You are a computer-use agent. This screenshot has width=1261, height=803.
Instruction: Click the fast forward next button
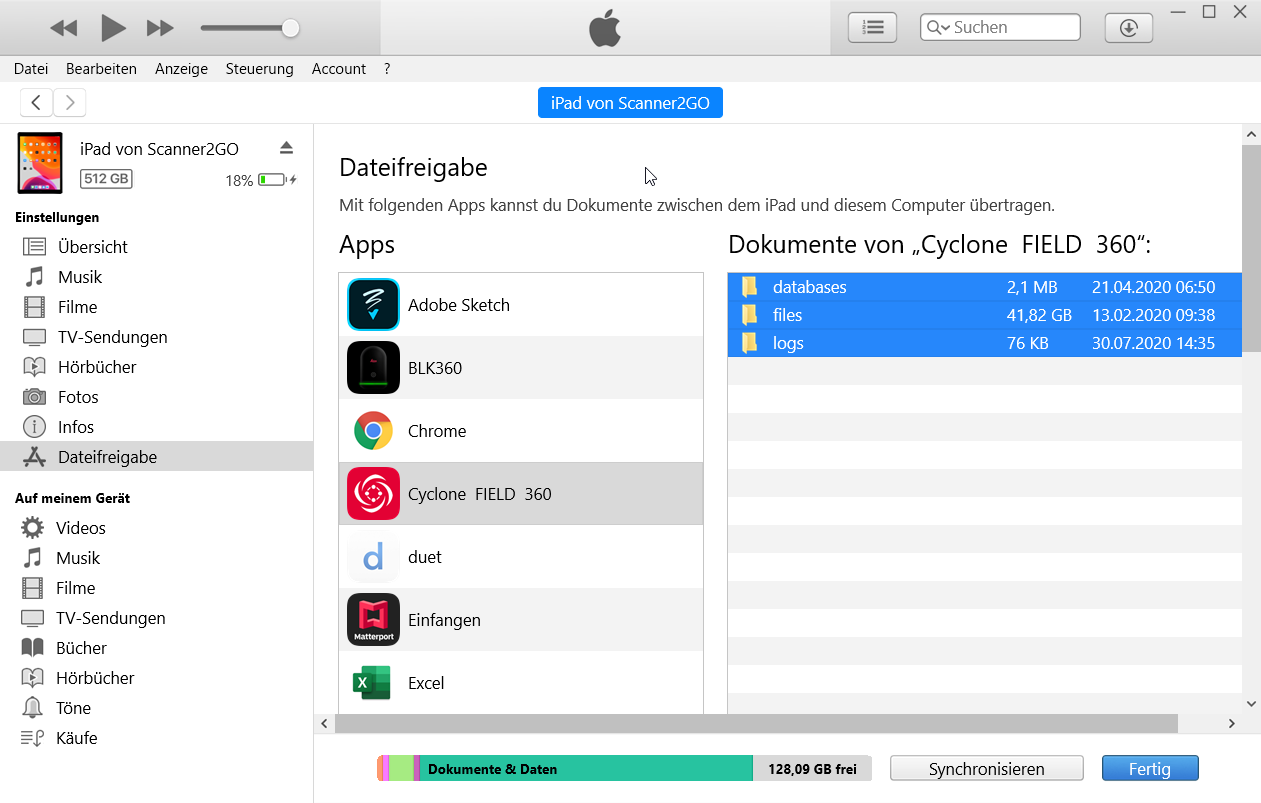[160, 28]
